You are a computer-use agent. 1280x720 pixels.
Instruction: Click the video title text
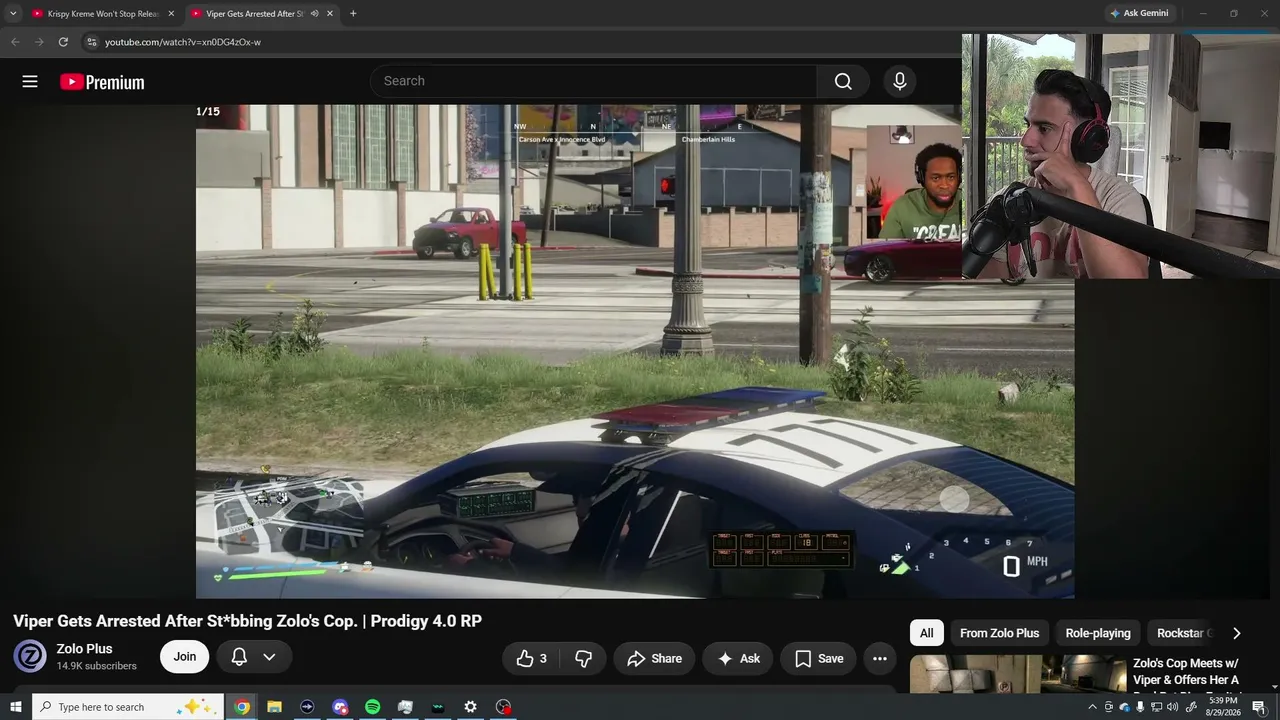pyautogui.click(x=248, y=621)
